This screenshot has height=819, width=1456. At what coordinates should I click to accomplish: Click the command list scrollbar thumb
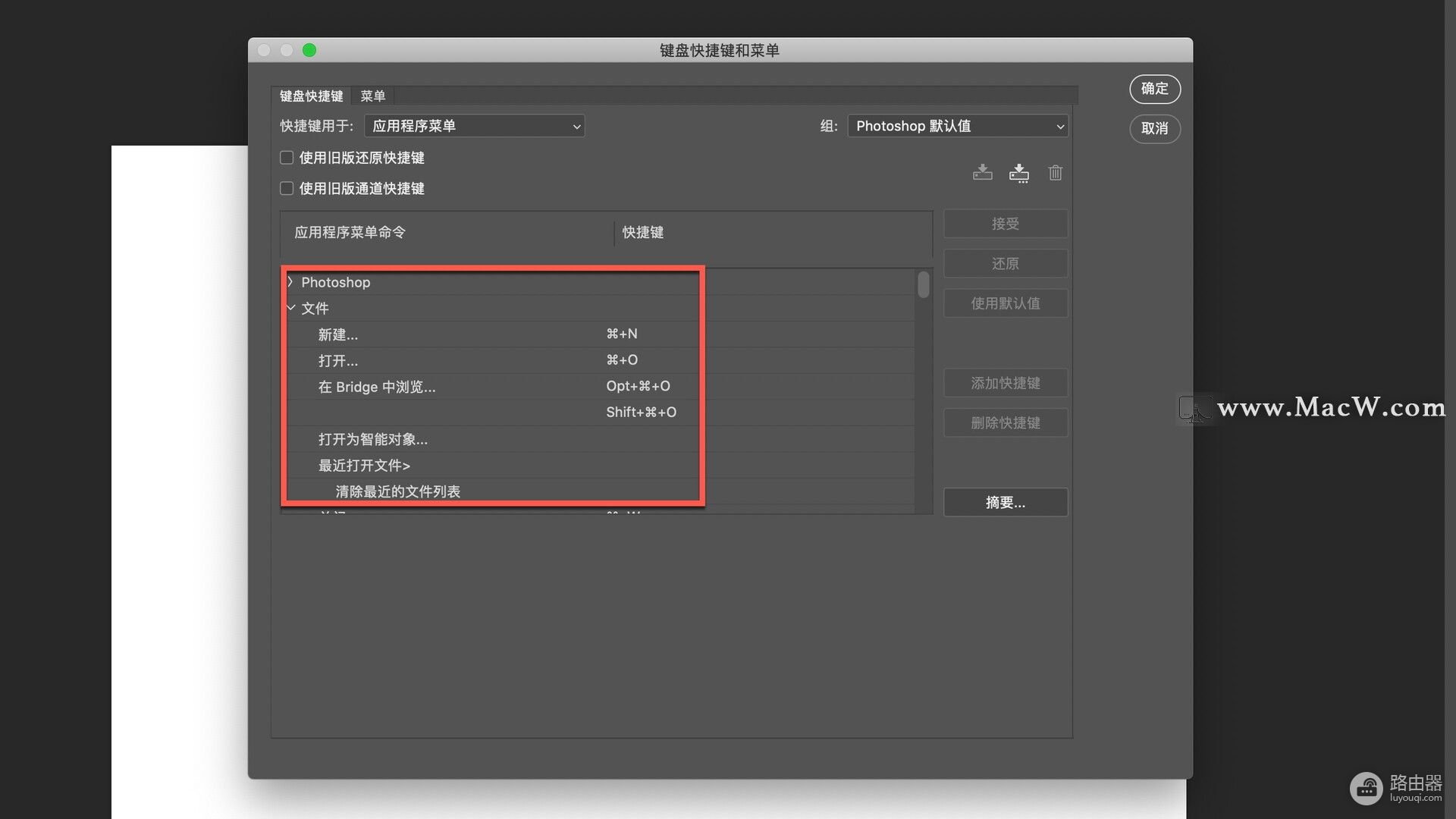pyautogui.click(x=923, y=285)
